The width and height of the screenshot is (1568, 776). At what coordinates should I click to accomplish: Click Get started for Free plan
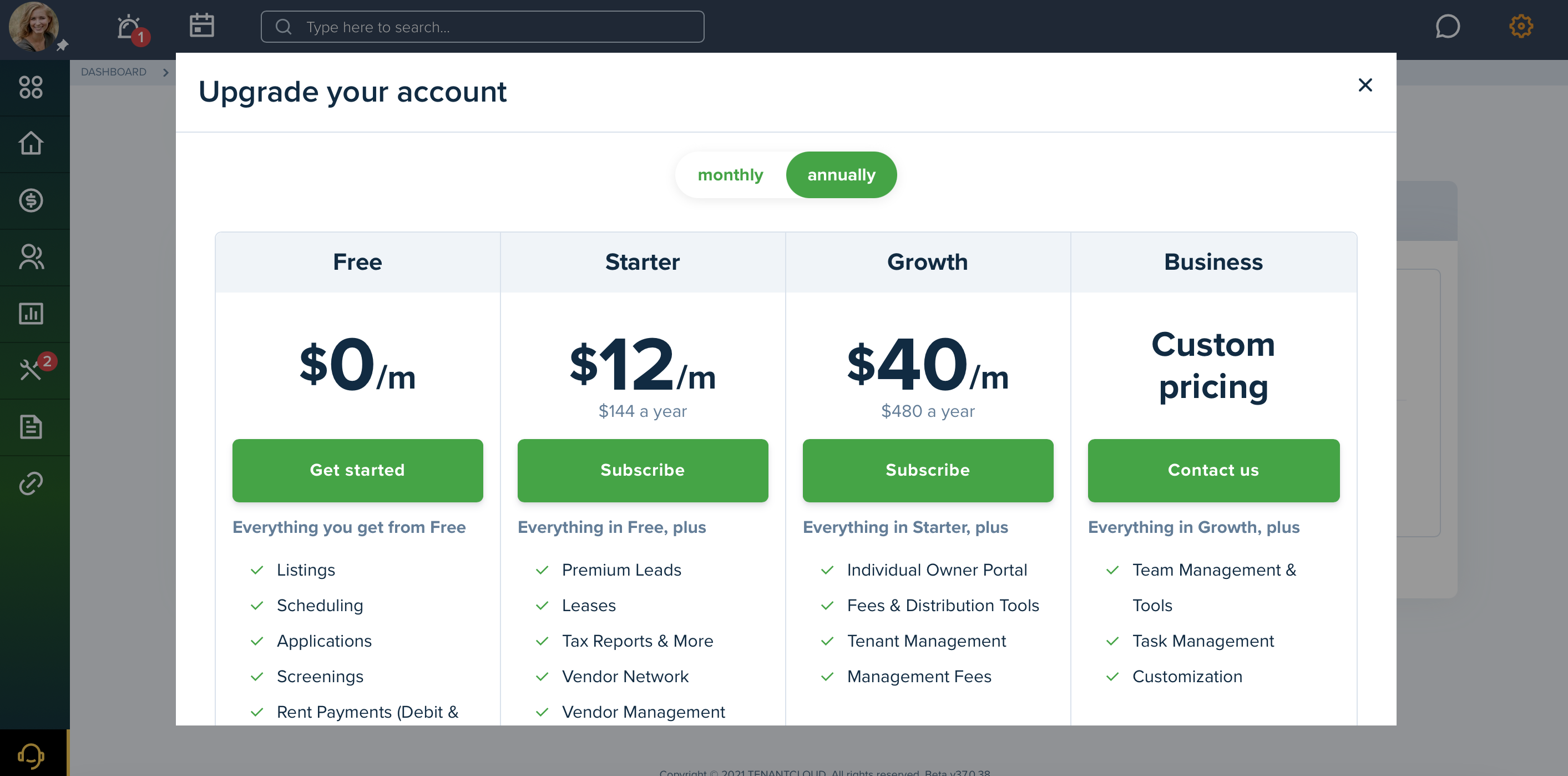pos(357,469)
